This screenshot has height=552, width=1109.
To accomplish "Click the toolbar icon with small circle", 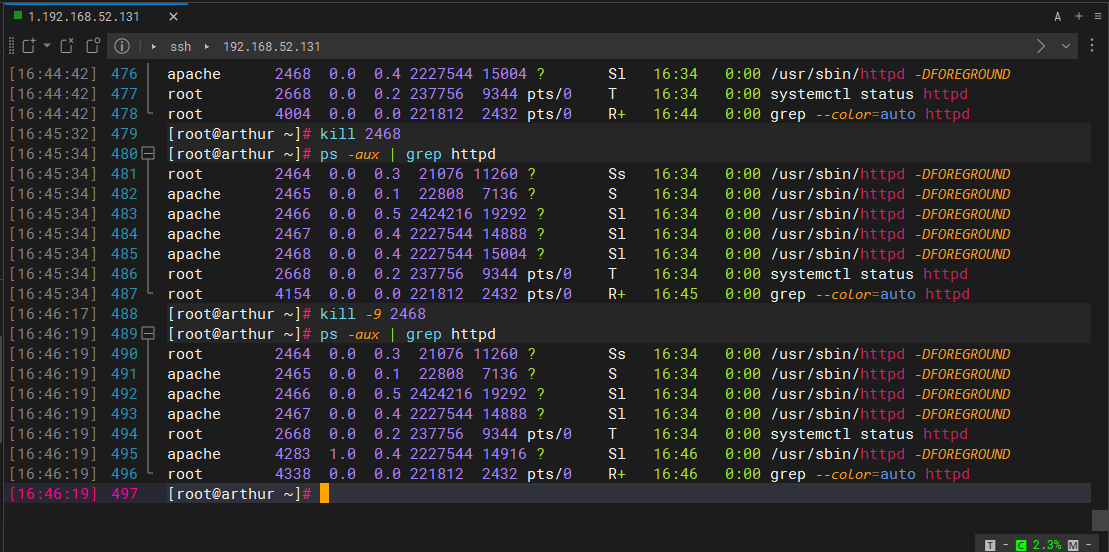I will (x=93, y=47).
